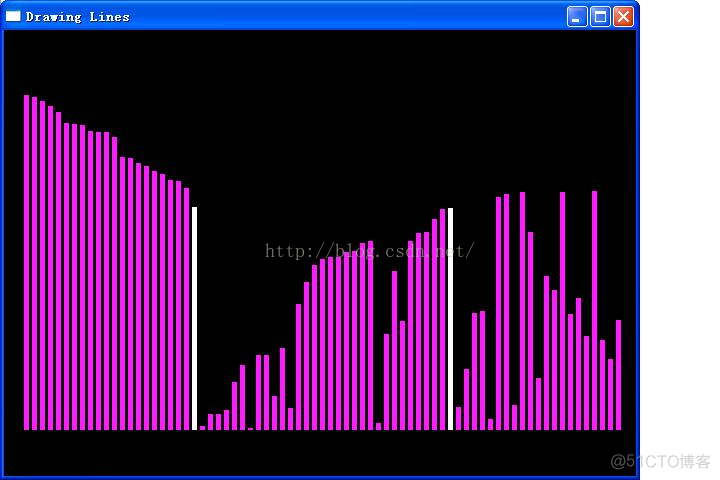Click the tiny bar right after first white bar
Image resolution: width=720 pixels, height=480 pixels.
[x=202, y=428]
